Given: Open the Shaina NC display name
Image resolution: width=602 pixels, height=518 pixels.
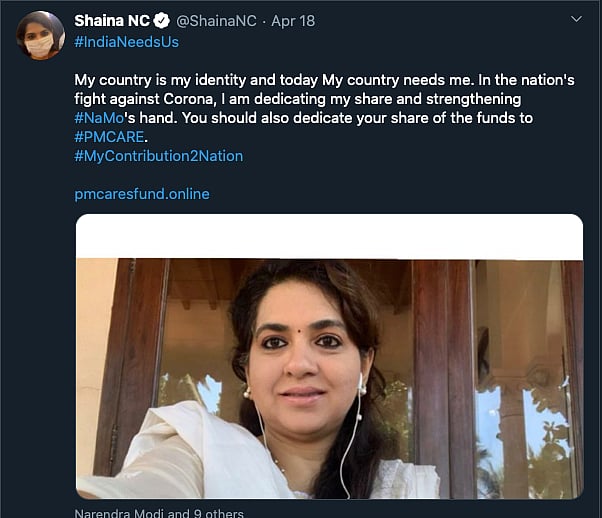Looking at the screenshot, I should click(x=112, y=21).
